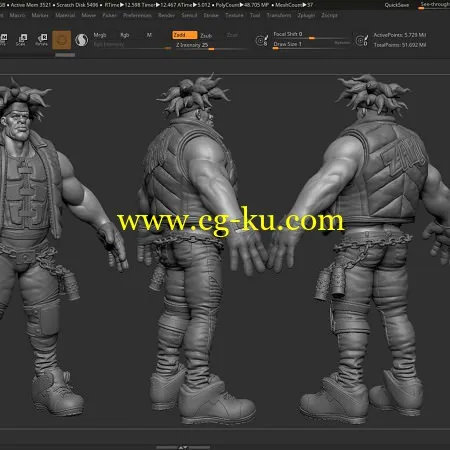Open the Macro menu

[17, 15]
